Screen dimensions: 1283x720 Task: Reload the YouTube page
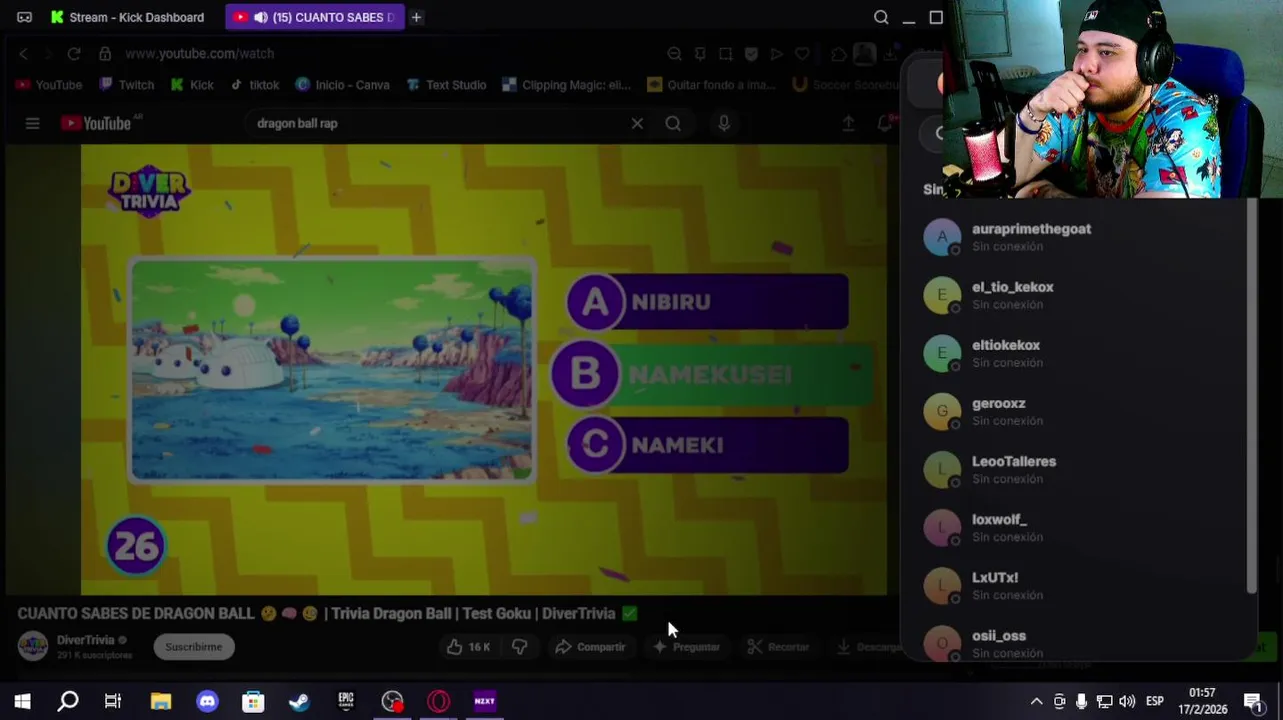coord(74,53)
